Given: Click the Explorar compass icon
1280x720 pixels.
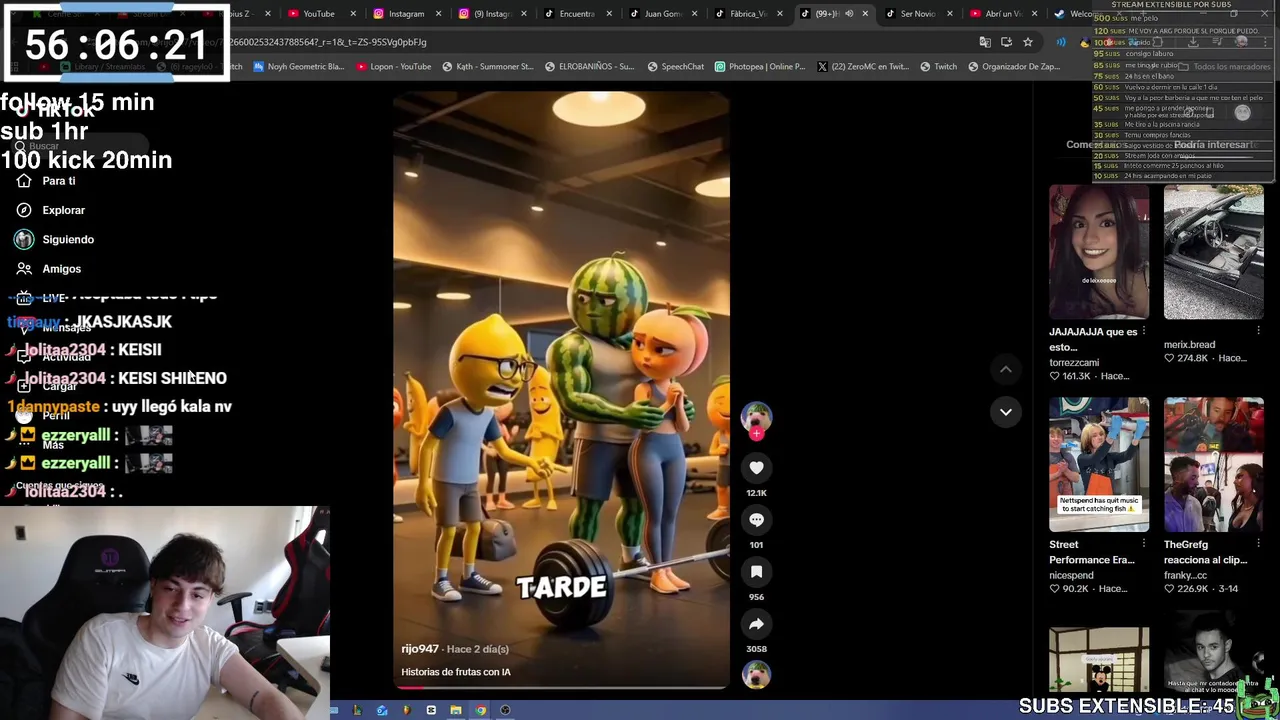Looking at the screenshot, I should click(24, 210).
